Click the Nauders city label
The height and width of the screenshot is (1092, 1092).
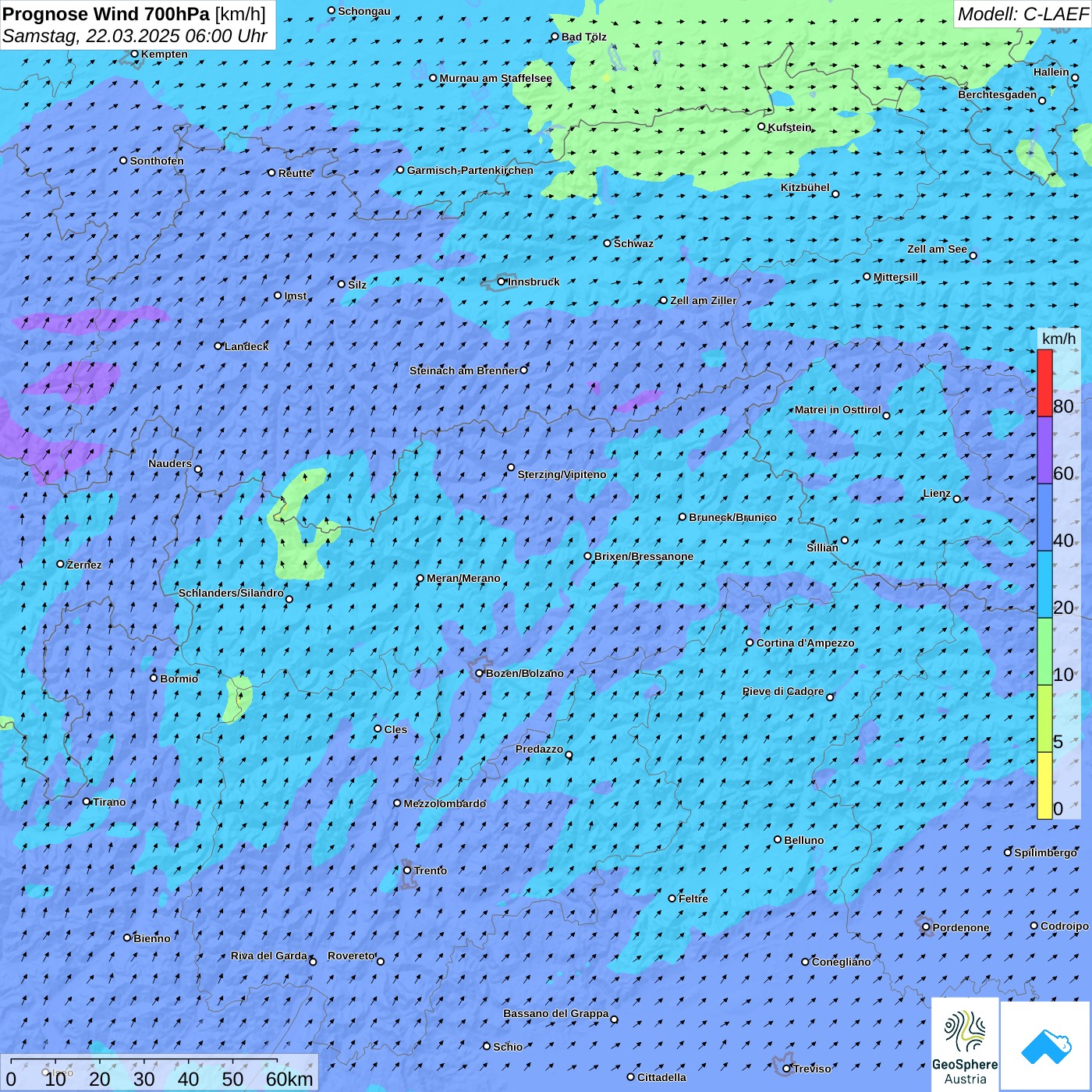(x=170, y=463)
